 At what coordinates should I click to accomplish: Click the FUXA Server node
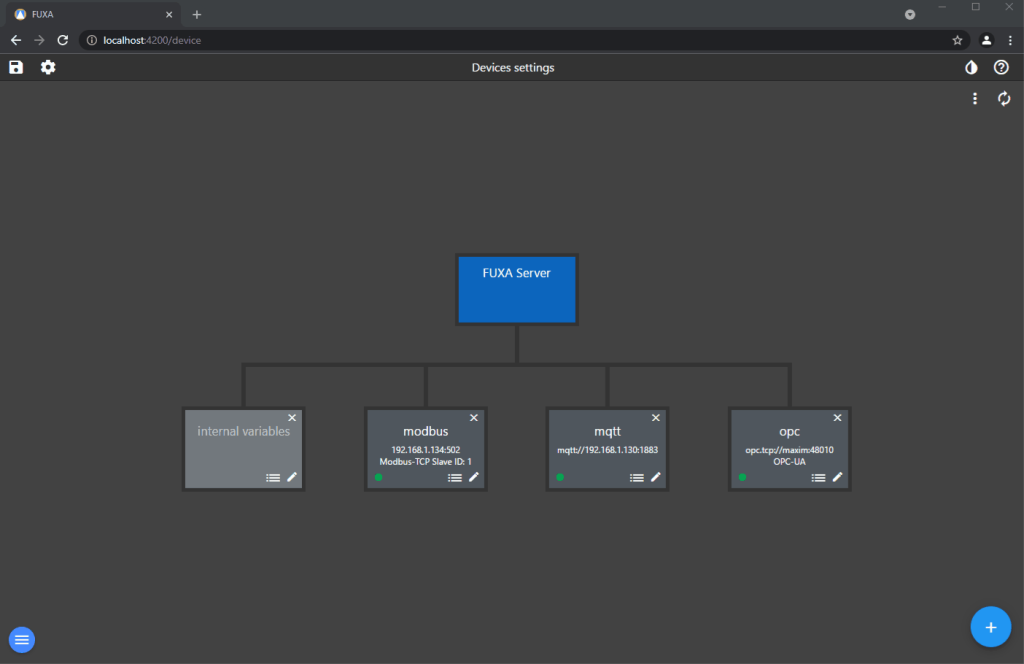point(517,289)
